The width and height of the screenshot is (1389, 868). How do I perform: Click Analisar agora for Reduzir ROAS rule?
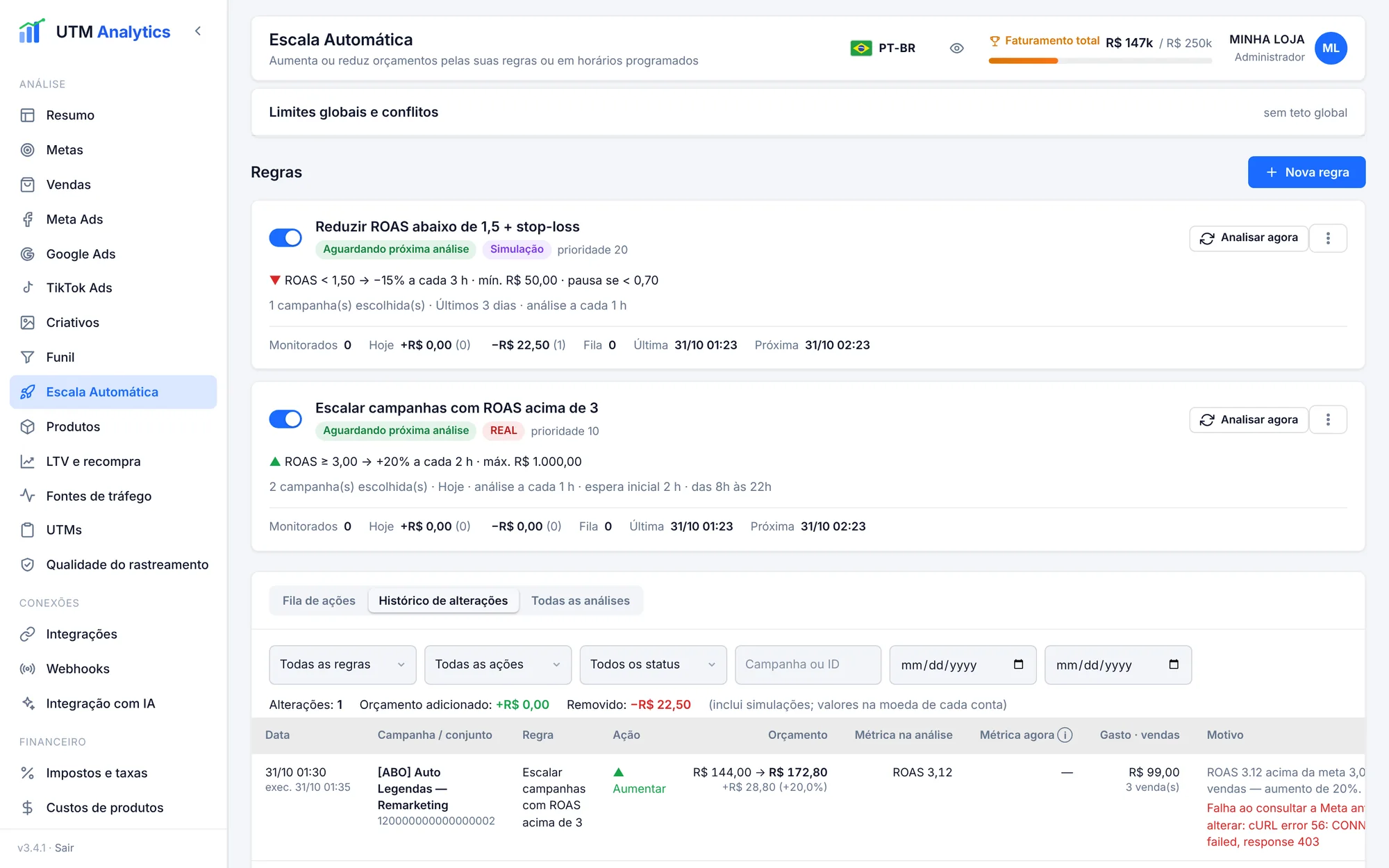tap(1249, 238)
